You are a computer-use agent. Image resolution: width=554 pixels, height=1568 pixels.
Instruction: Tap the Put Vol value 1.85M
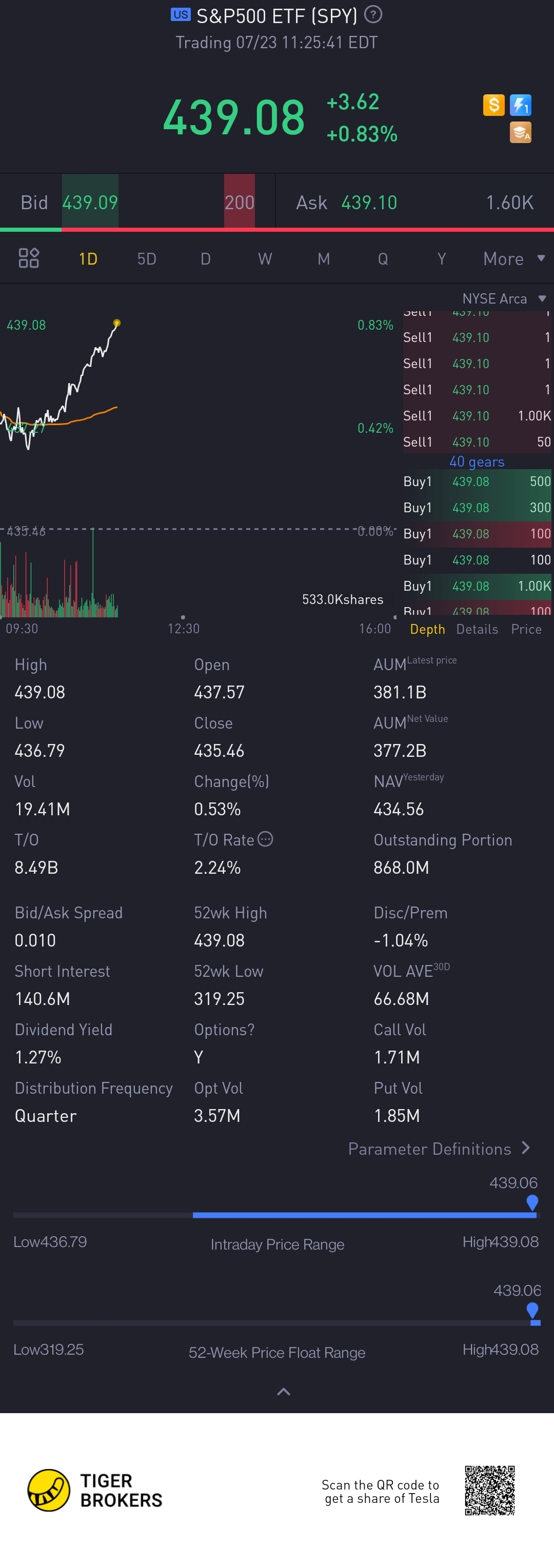coord(397,1116)
